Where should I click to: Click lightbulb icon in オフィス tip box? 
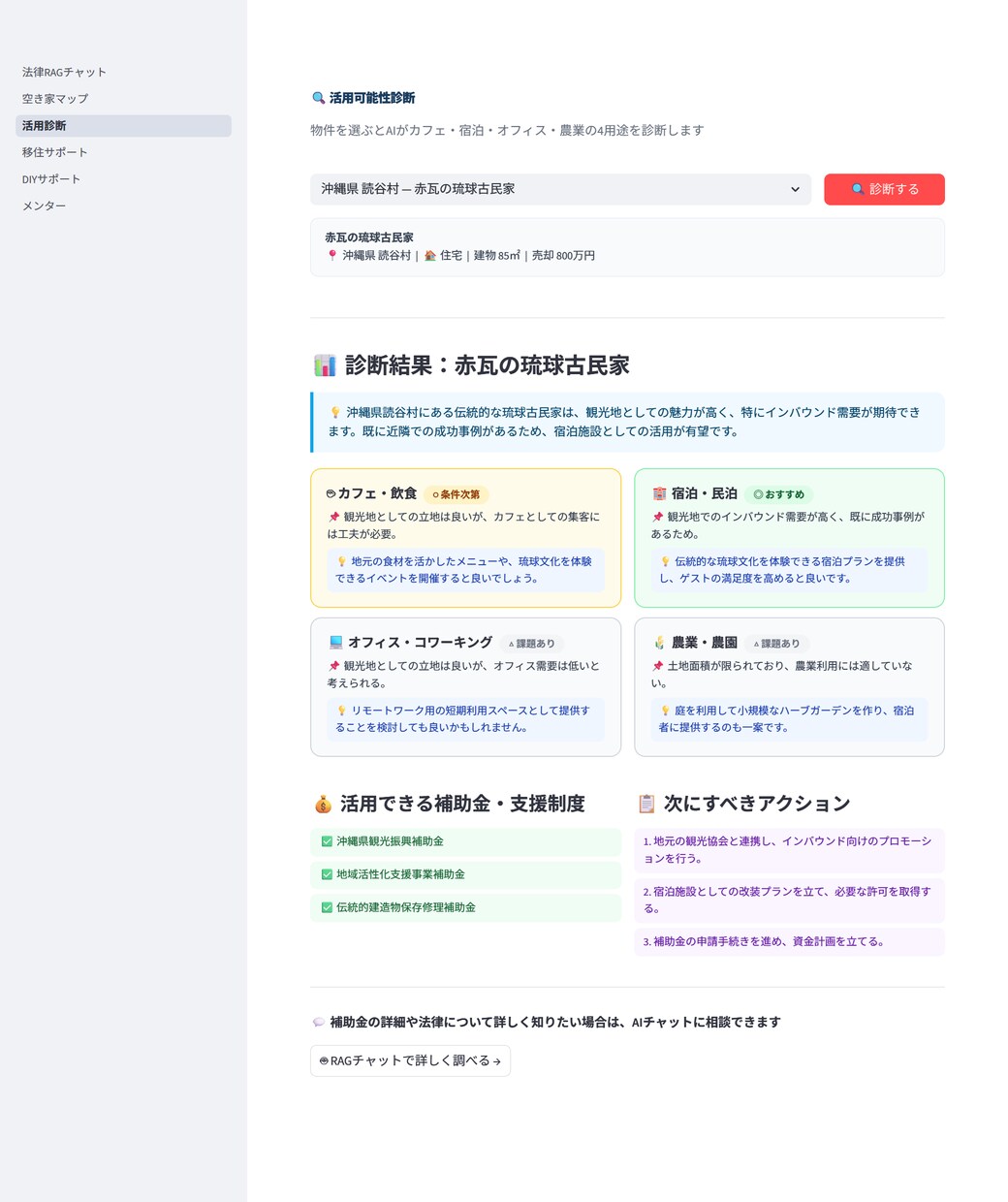click(341, 711)
